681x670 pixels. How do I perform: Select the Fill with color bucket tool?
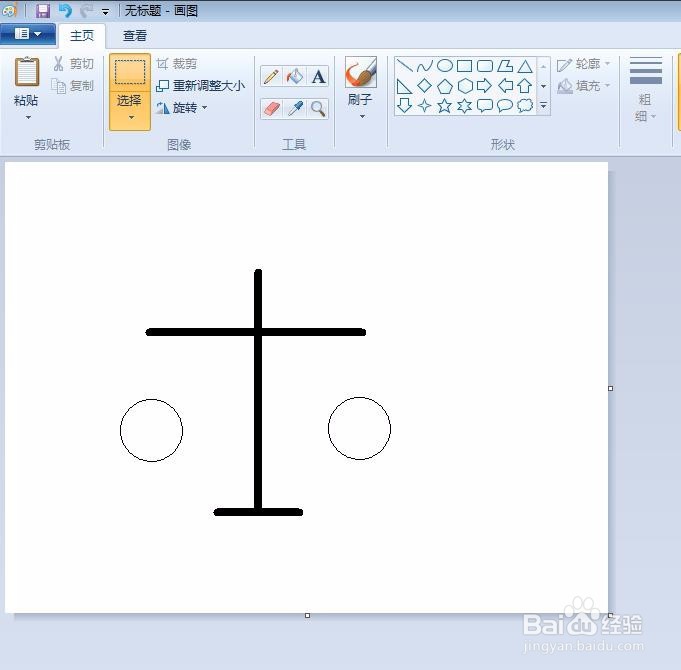295,76
